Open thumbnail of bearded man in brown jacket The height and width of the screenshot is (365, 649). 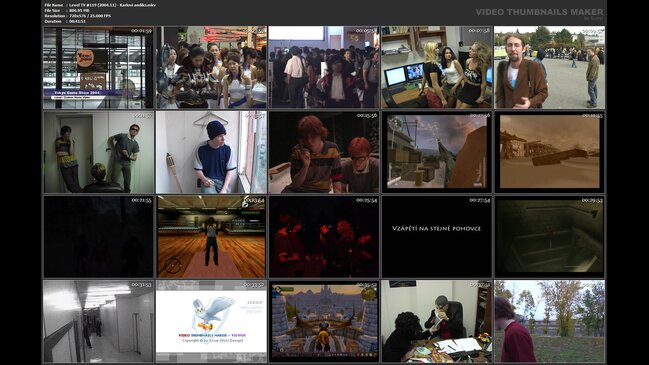coord(550,67)
